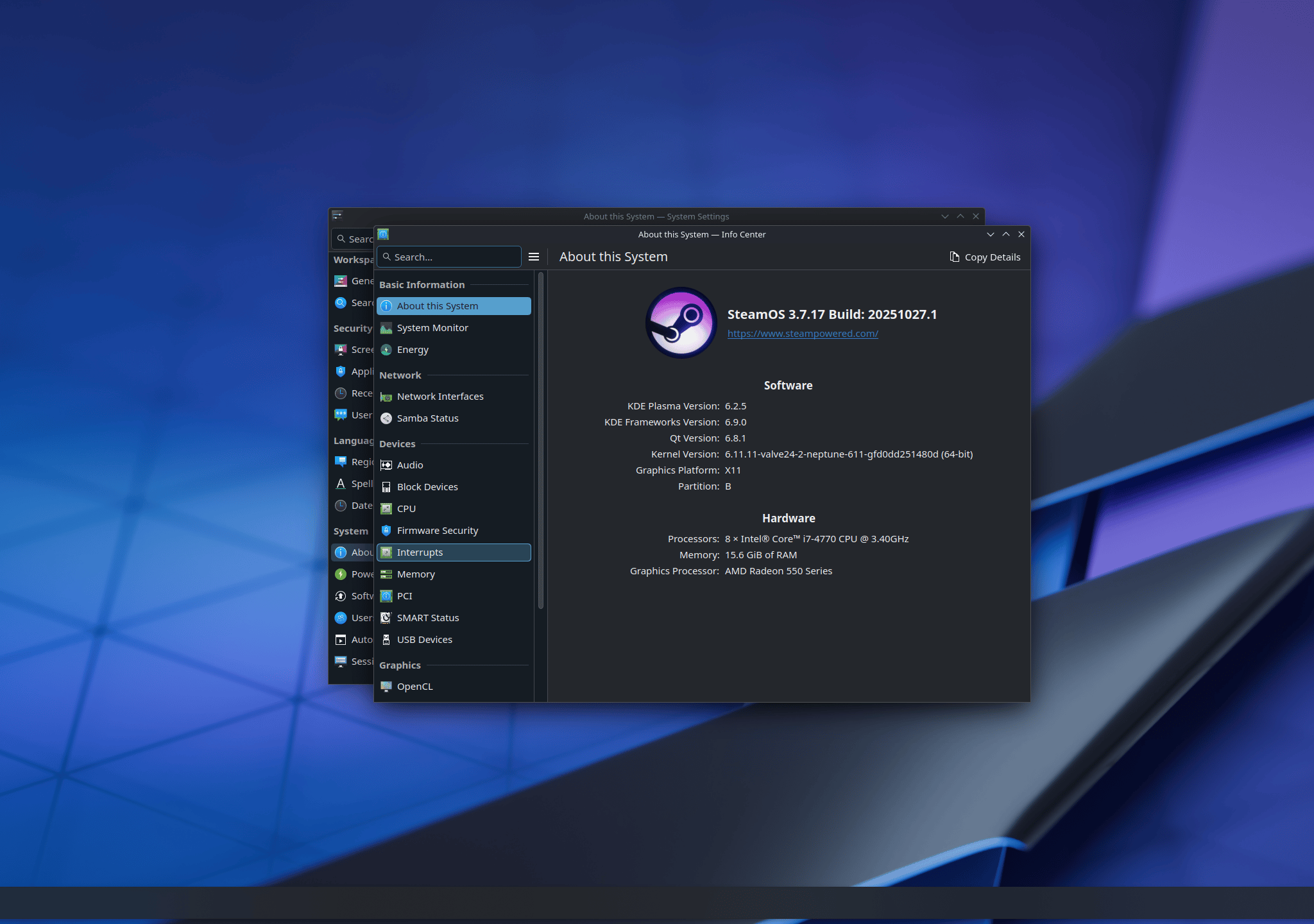Select the PCI icon entry

point(386,596)
